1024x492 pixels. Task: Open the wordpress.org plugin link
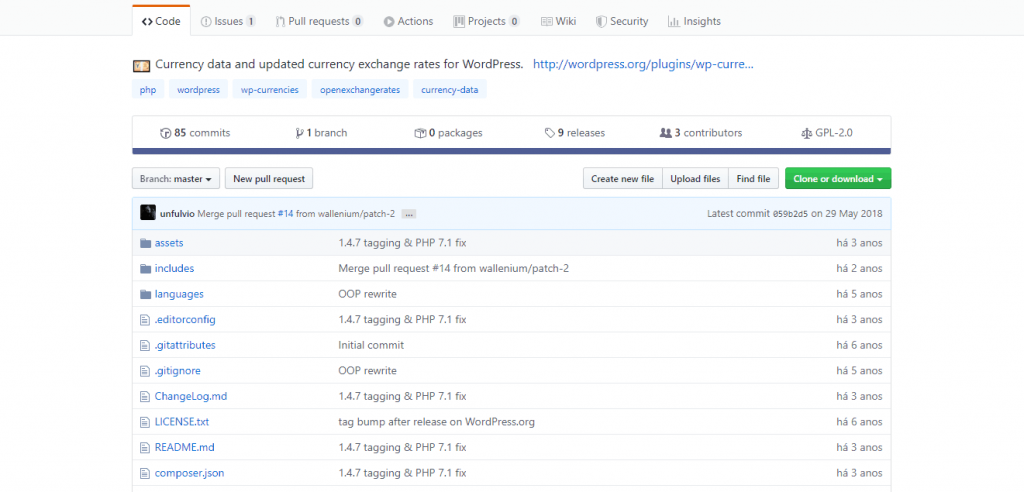643,65
